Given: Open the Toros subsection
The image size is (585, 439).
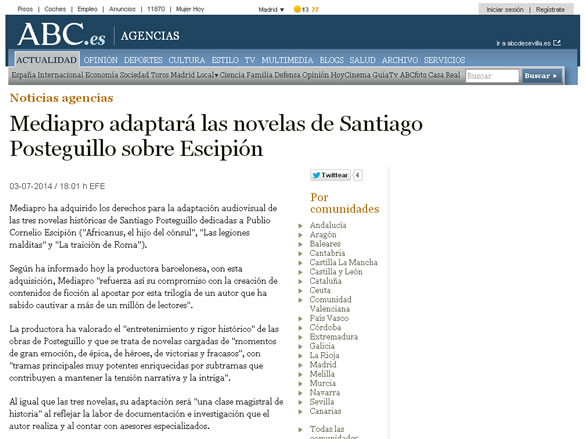Looking at the screenshot, I should (x=160, y=75).
